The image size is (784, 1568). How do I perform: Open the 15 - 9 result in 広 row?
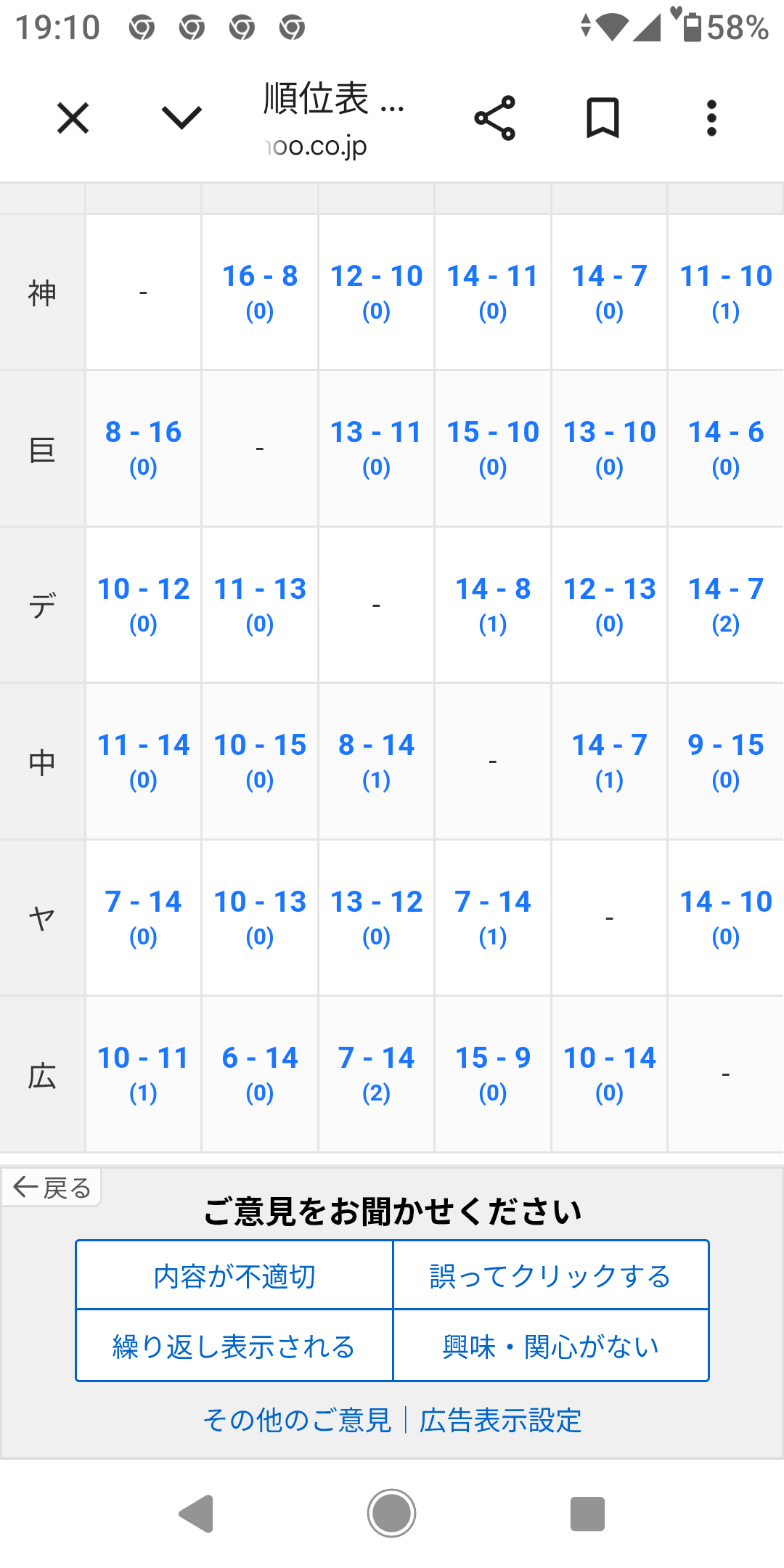[x=493, y=1073]
